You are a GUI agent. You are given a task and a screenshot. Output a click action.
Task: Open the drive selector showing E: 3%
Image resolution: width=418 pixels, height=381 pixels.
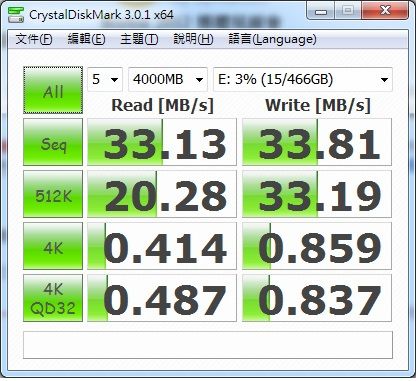tap(303, 79)
